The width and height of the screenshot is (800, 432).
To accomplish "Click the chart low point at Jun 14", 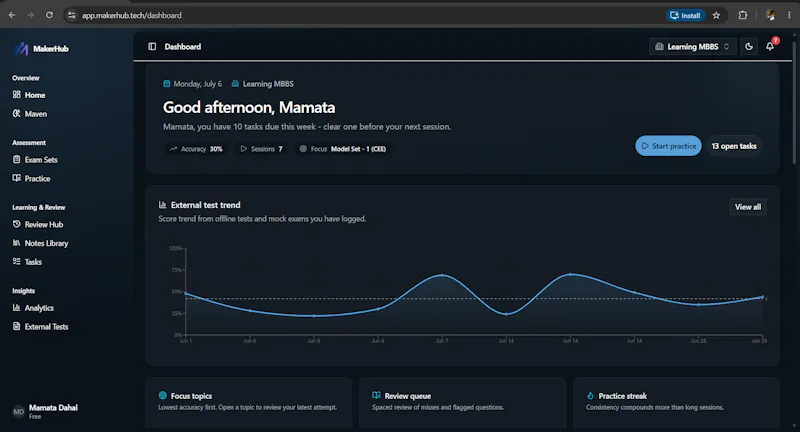I will [506, 314].
